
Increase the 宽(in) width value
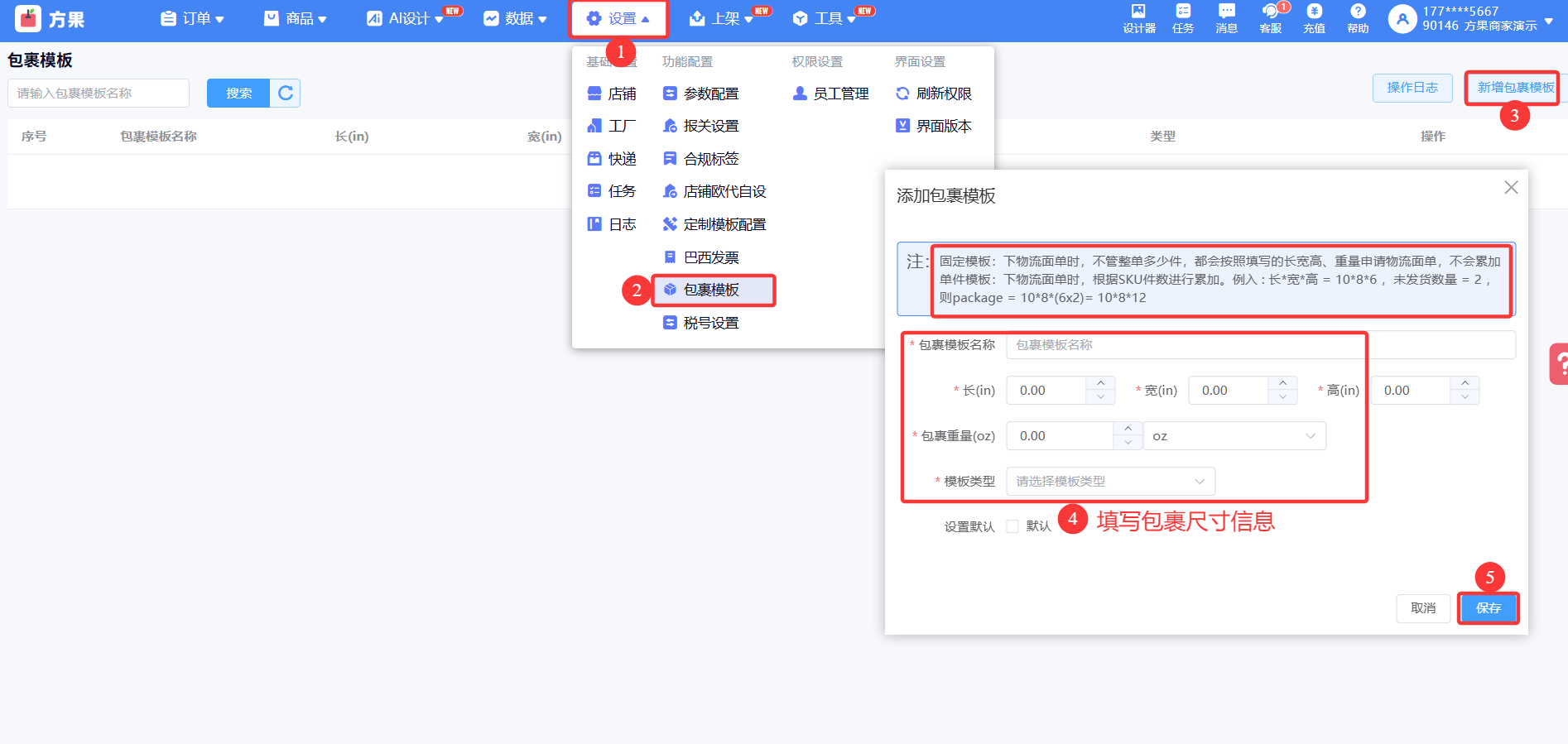pyautogui.click(x=1282, y=383)
